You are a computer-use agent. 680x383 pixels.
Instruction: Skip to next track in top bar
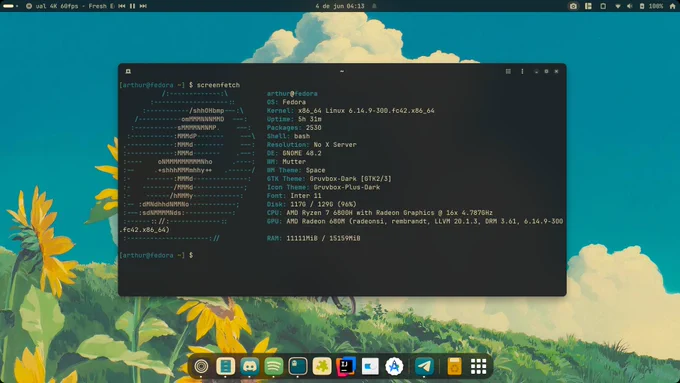tap(143, 6)
